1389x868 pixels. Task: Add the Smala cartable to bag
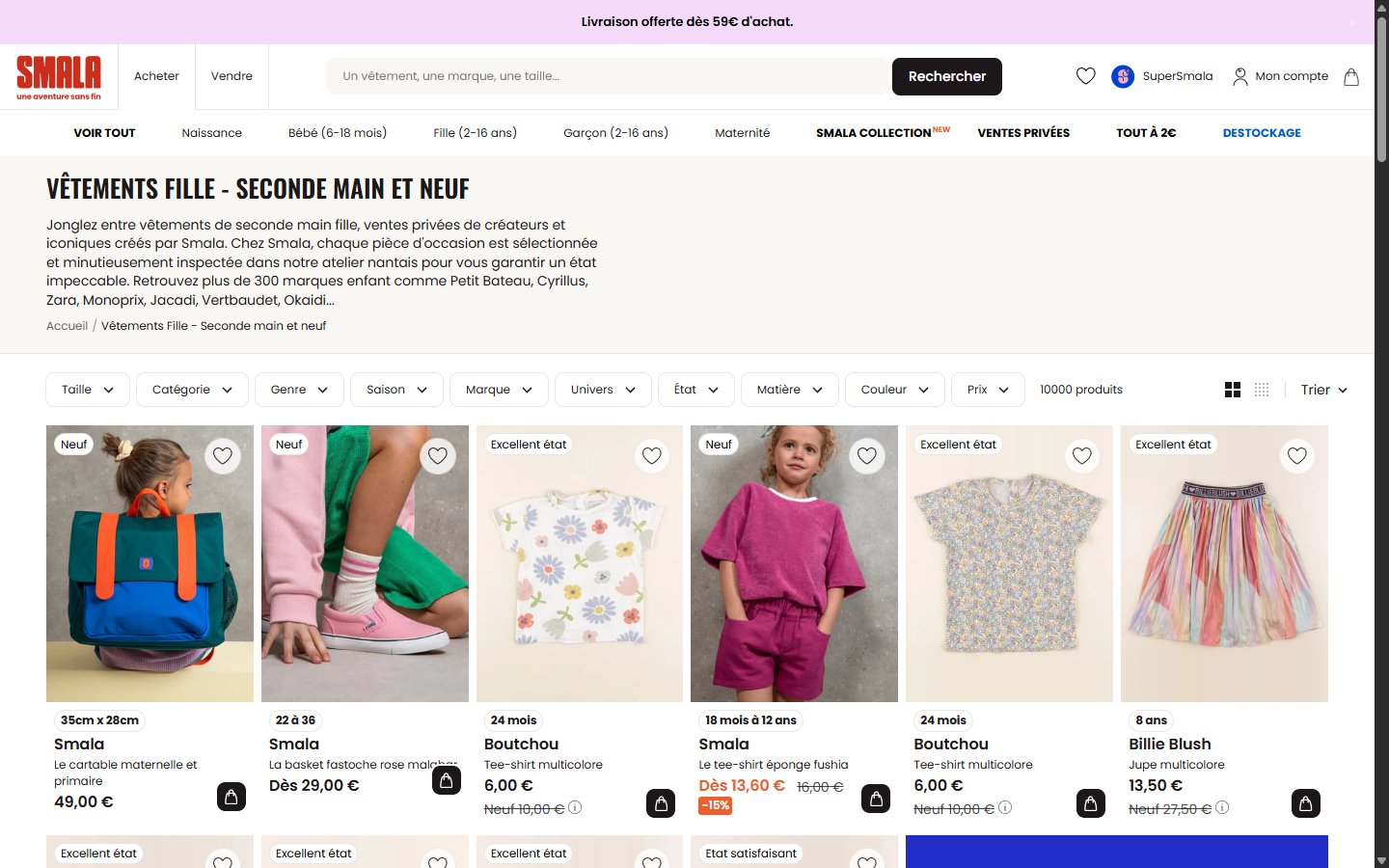(x=231, y=796)
